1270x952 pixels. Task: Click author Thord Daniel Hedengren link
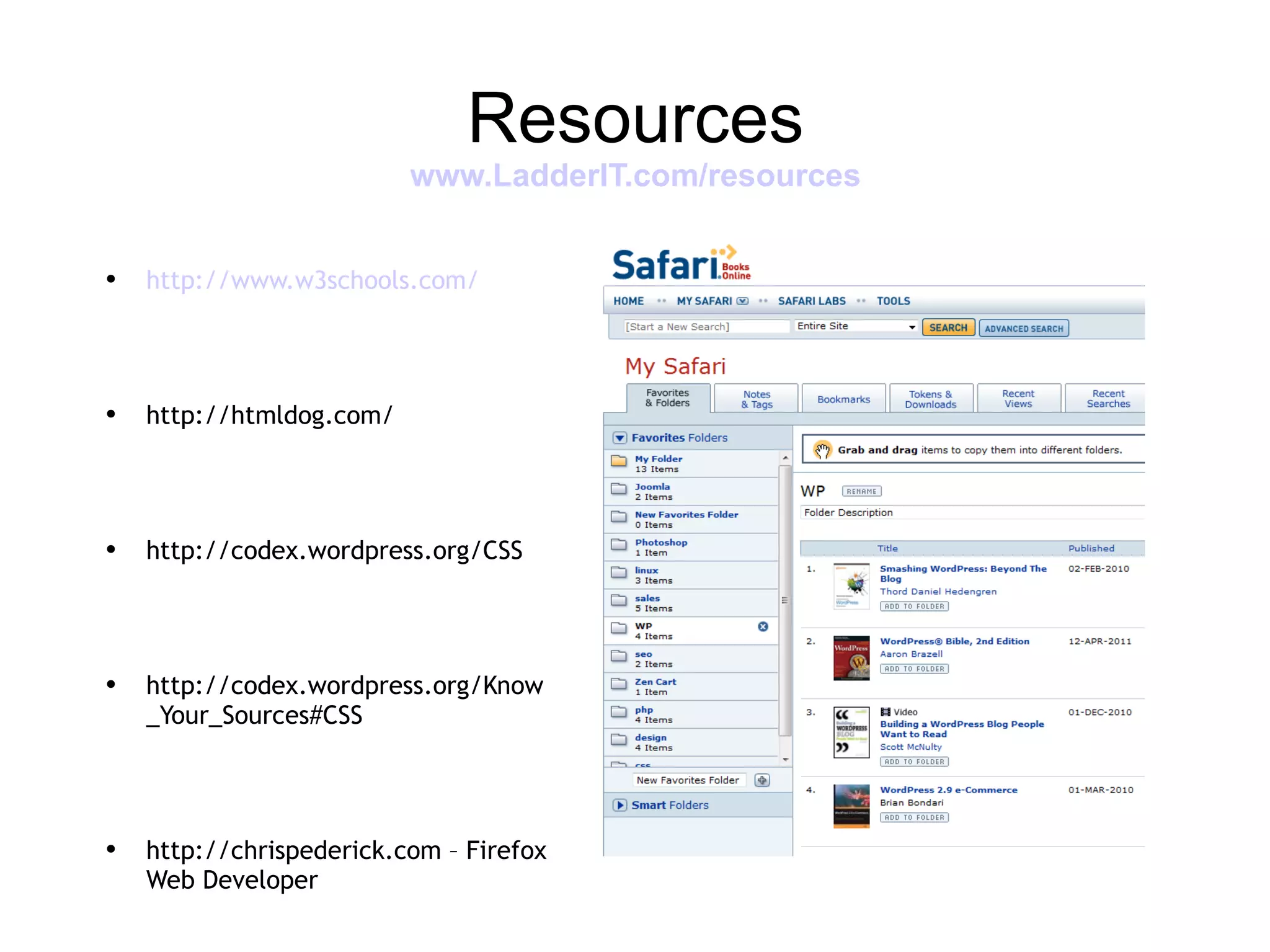[938, 592]
